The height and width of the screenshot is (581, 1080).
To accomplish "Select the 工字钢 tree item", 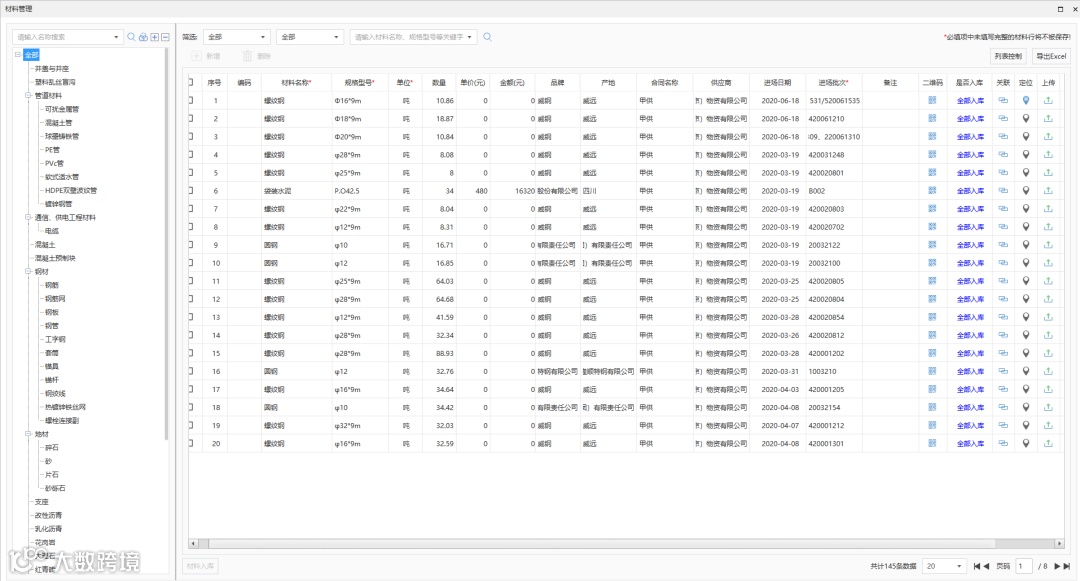I will point(55,339).
